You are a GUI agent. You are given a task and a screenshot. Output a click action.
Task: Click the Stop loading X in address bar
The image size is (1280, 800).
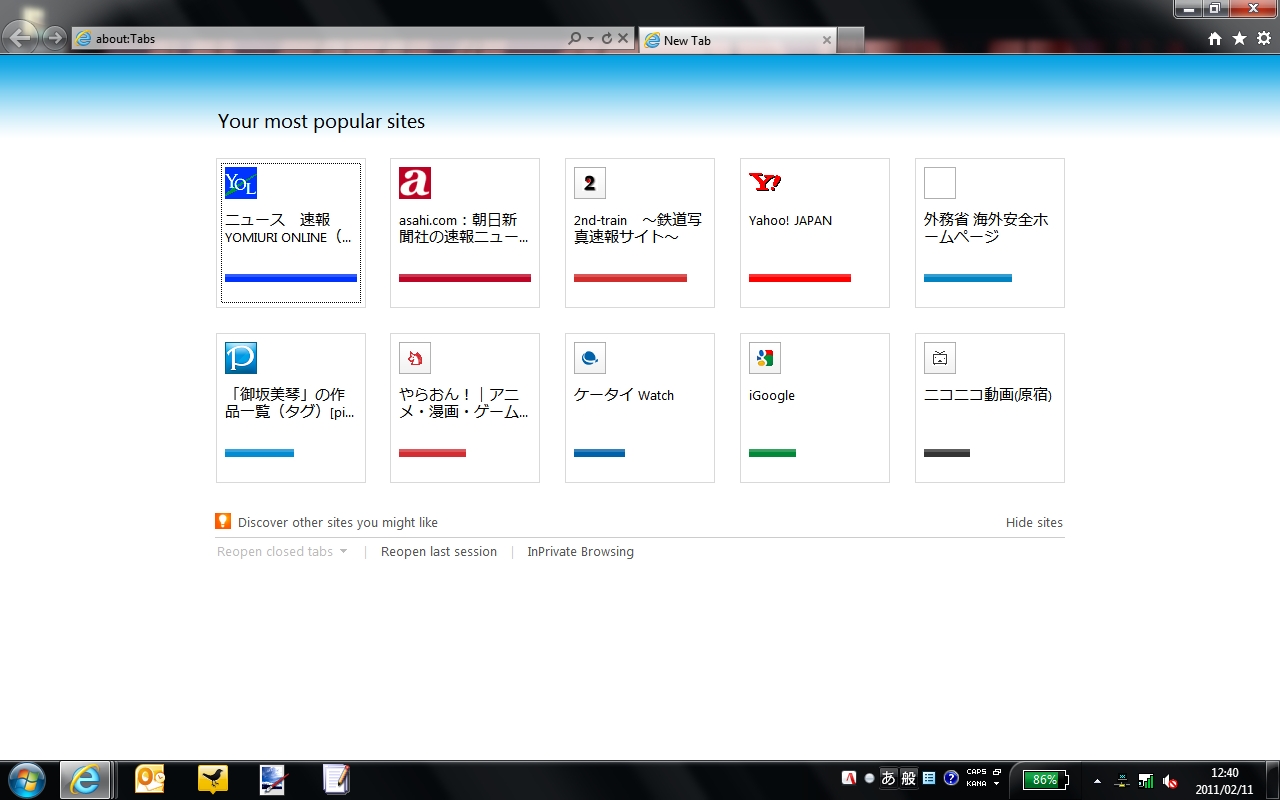[623, 39]
